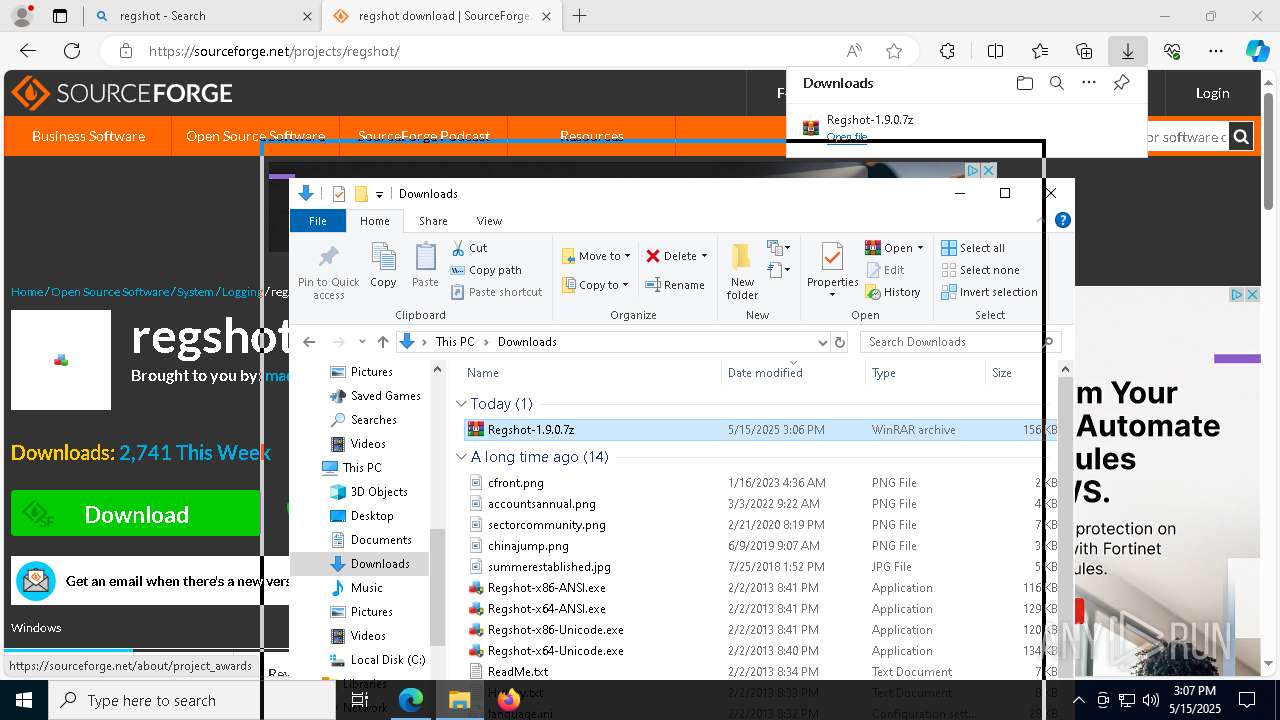Click Edge extensions puzzle icon
The height and width of the screenshot is (720, 1280).
coord(947,51)
